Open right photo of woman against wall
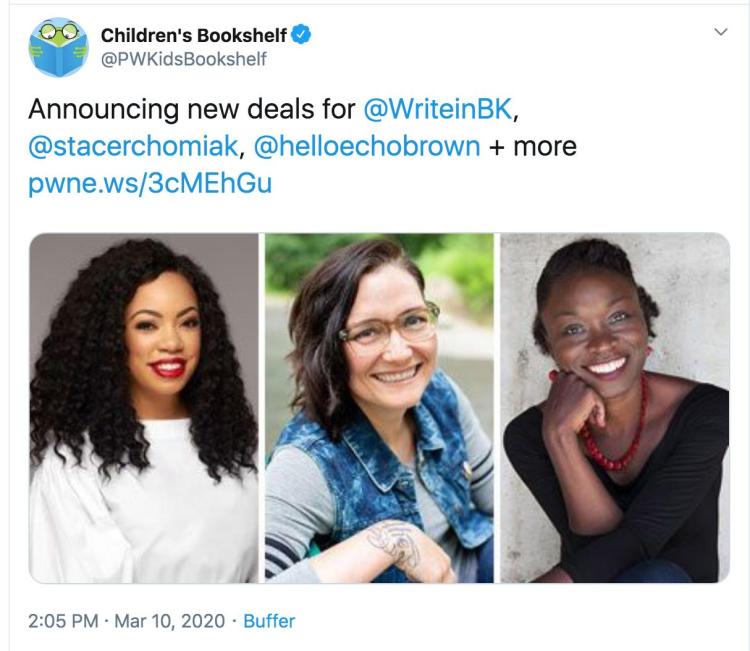This screenshot has height=651, width=750. coord(615,407)
